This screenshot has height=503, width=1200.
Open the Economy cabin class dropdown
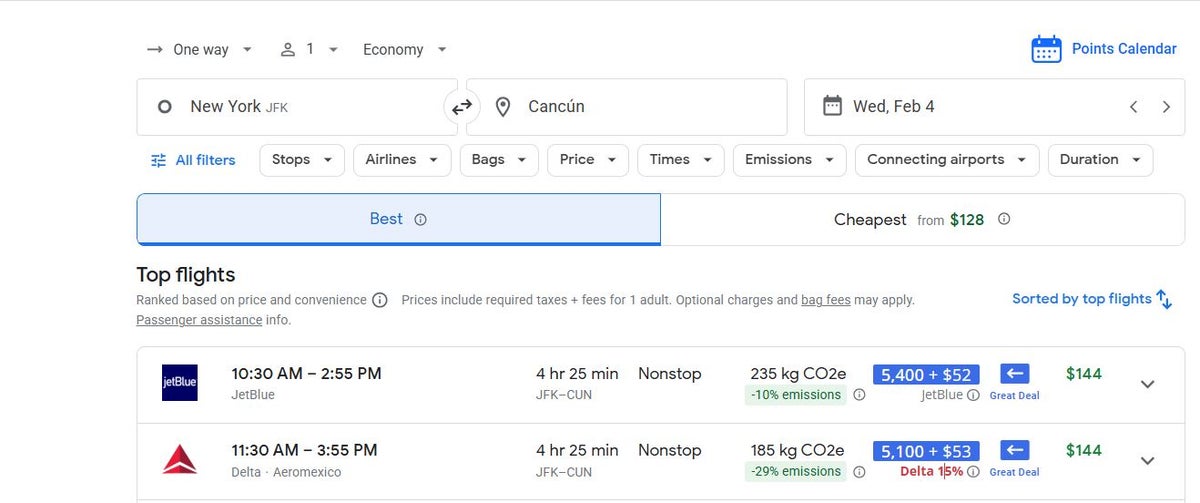tap(404, 49)
